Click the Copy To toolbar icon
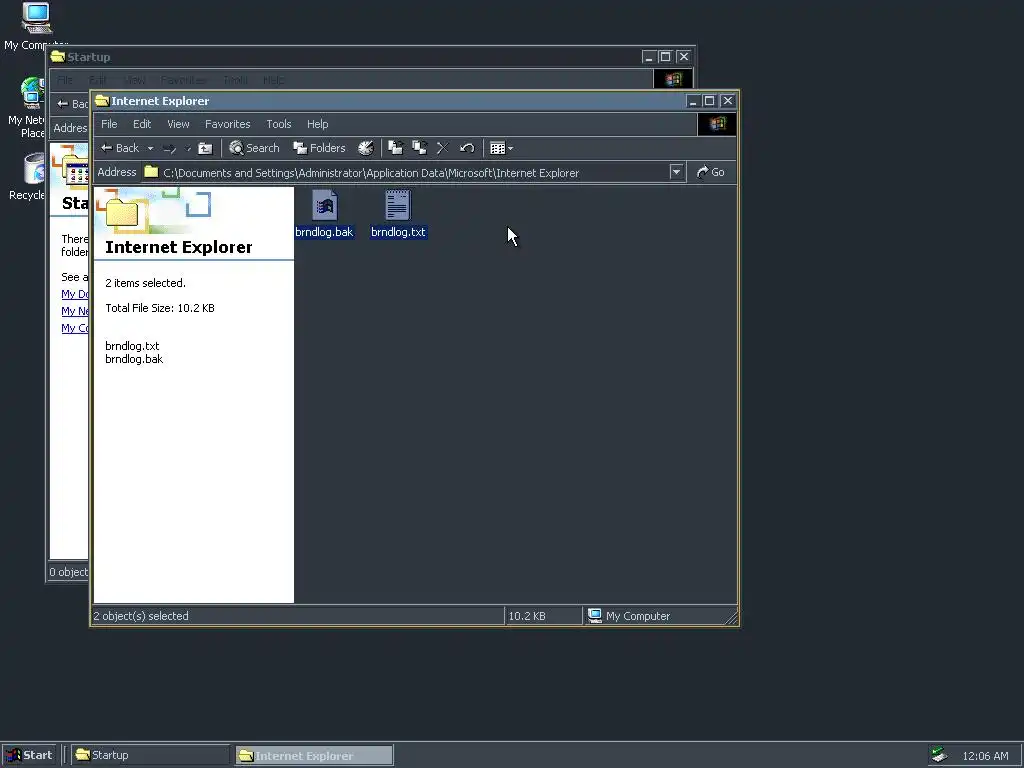Viewport: 1024px width, 768px height. pyautogui.click(x=419, y=148)
